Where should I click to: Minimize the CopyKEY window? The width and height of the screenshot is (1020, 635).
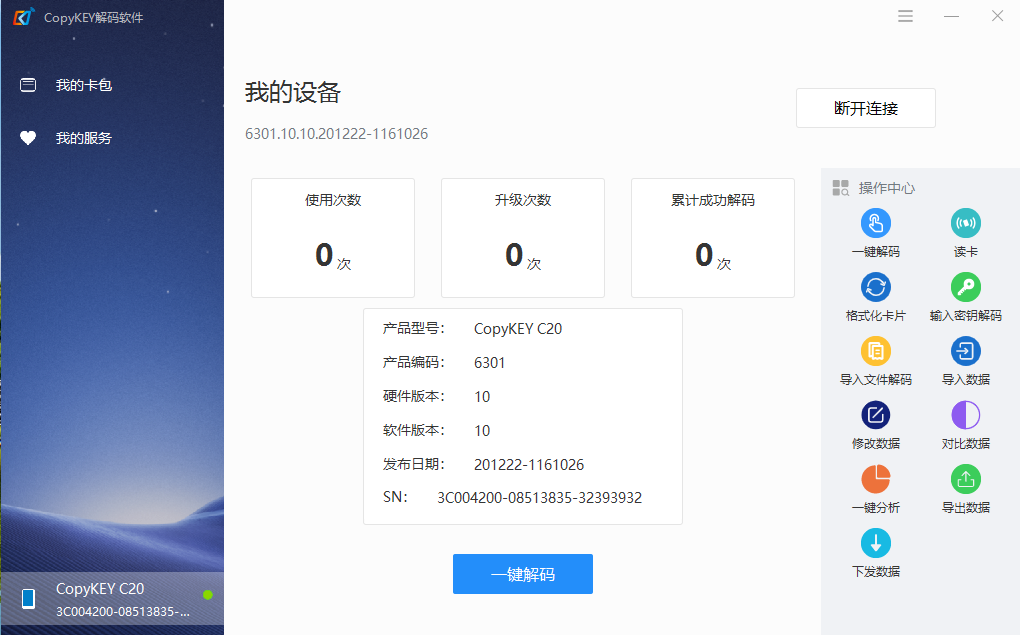tap(952, 16)
